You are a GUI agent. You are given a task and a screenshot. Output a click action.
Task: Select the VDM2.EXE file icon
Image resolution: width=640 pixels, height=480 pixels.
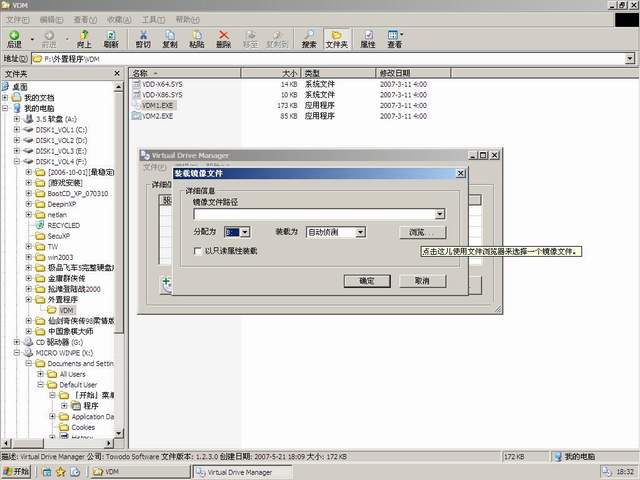click(137, 116)
